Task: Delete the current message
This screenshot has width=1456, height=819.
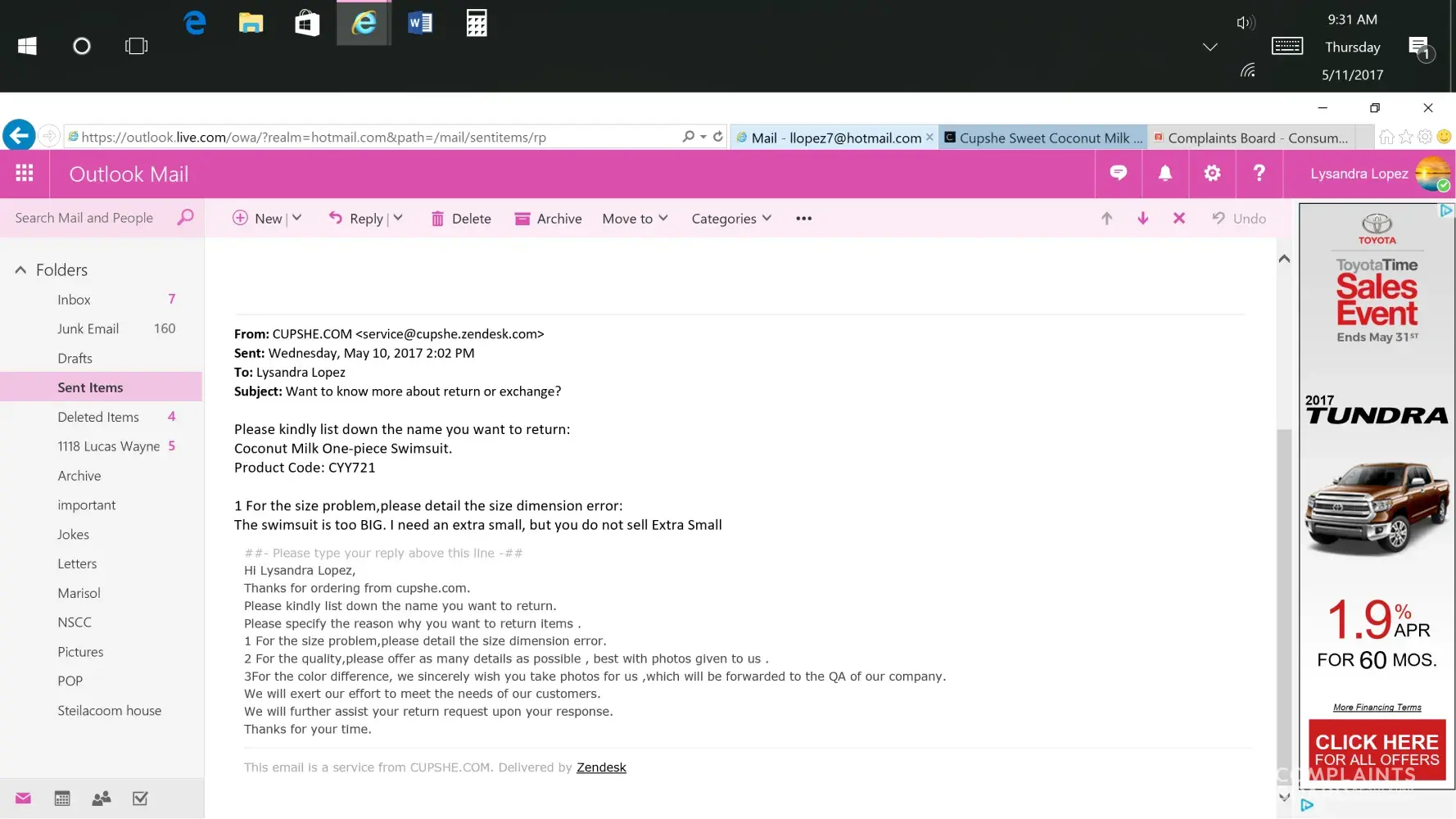Action: (461, 219)
